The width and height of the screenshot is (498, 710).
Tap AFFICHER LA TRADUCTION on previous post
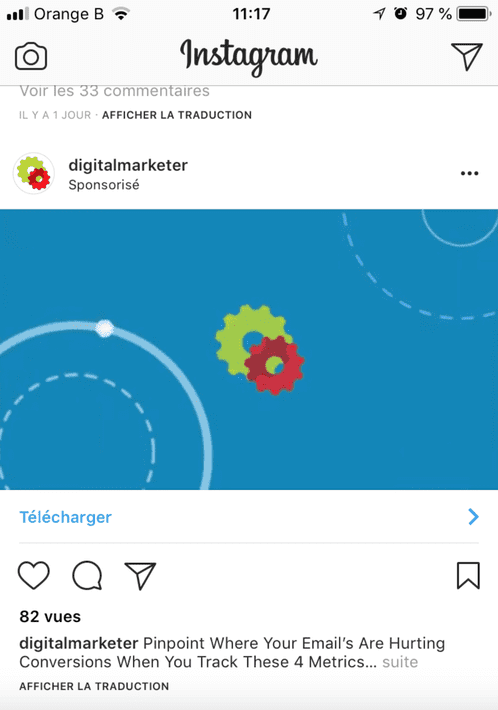177,115
